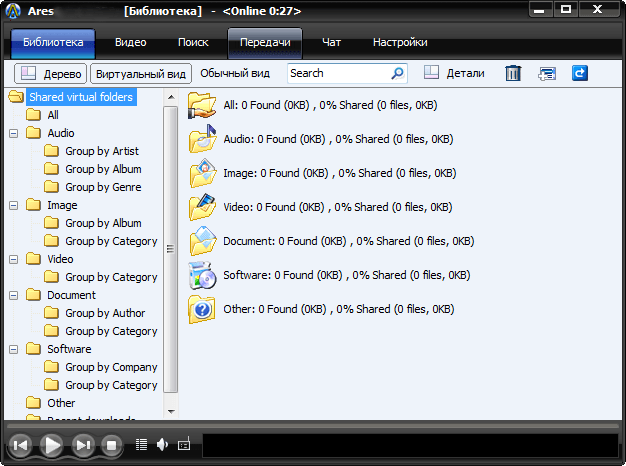Click tree scrollbar down arrow
The image size is (626, 466).
click(171, 411)
